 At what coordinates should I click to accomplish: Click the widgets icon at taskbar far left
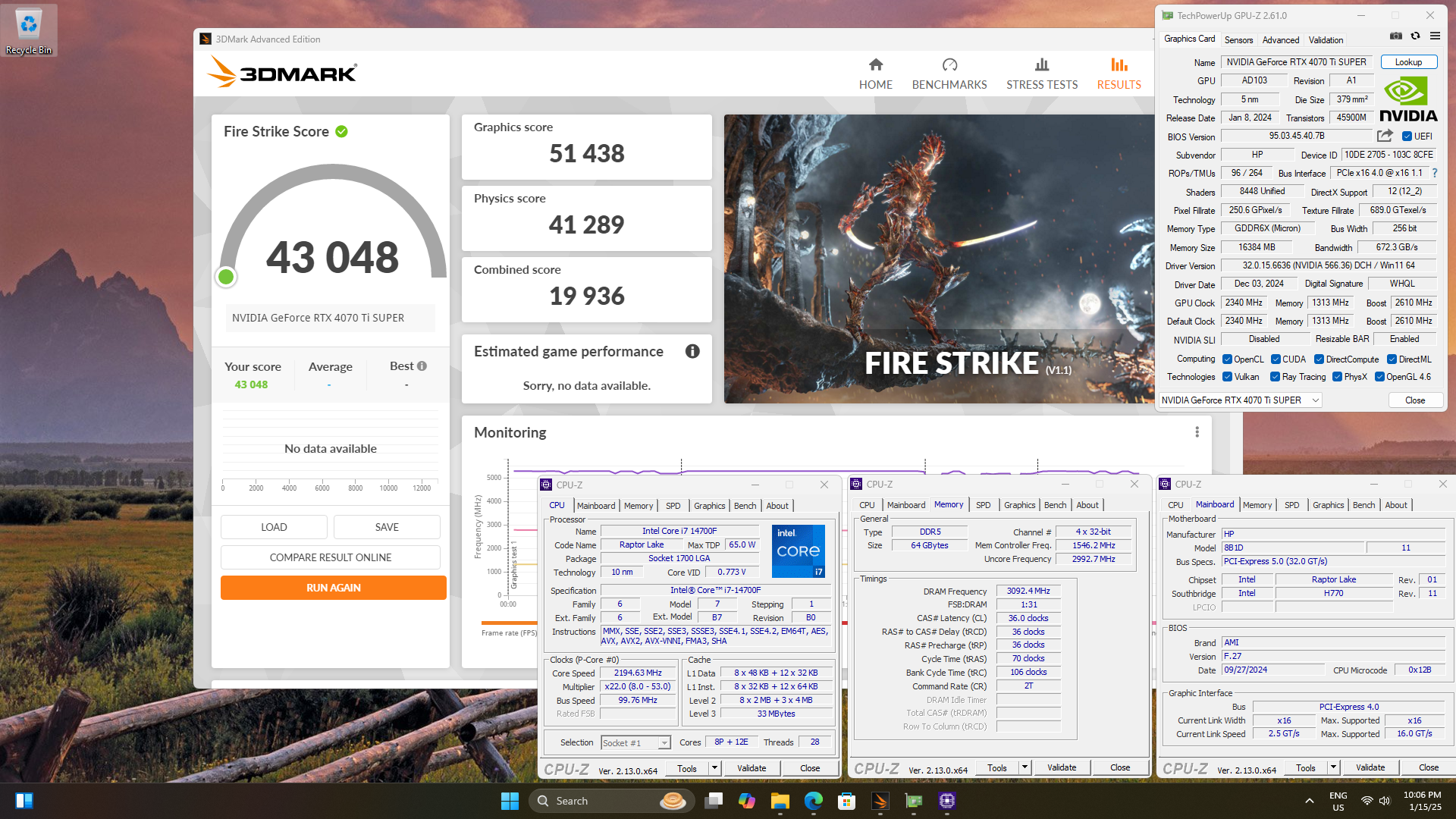tap(24, 801)
